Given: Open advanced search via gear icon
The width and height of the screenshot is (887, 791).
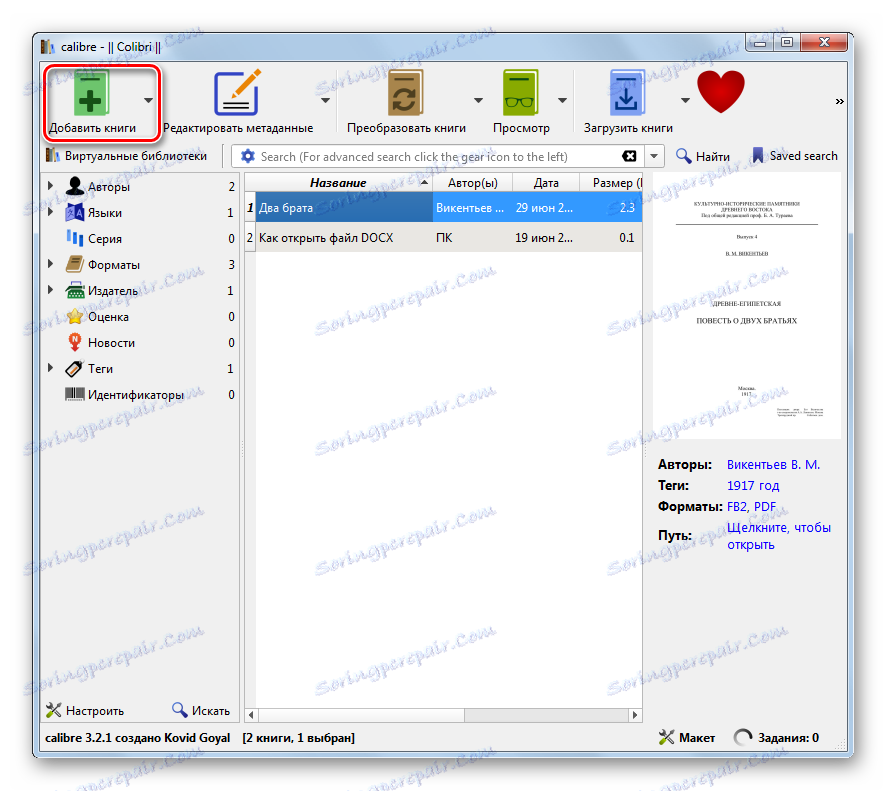Looking at the screenshot, I should 248,156.
